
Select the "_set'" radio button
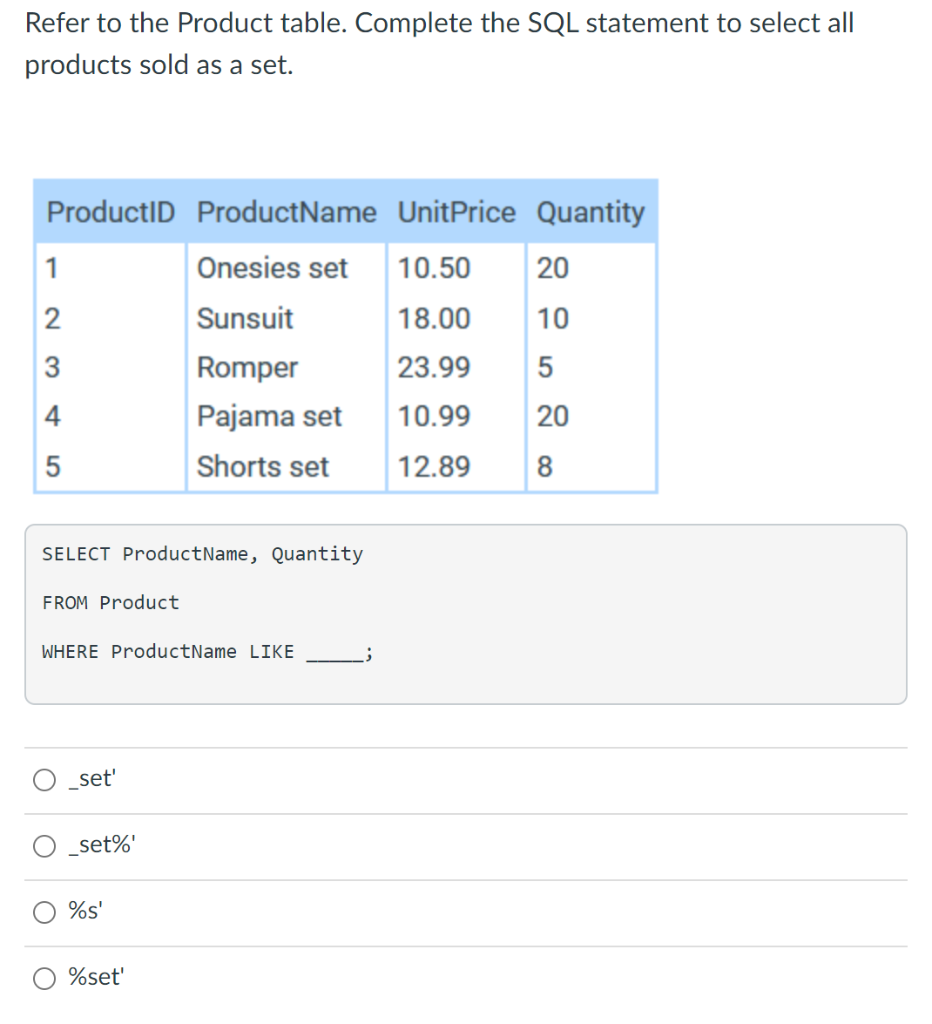[x=47, y=781]
